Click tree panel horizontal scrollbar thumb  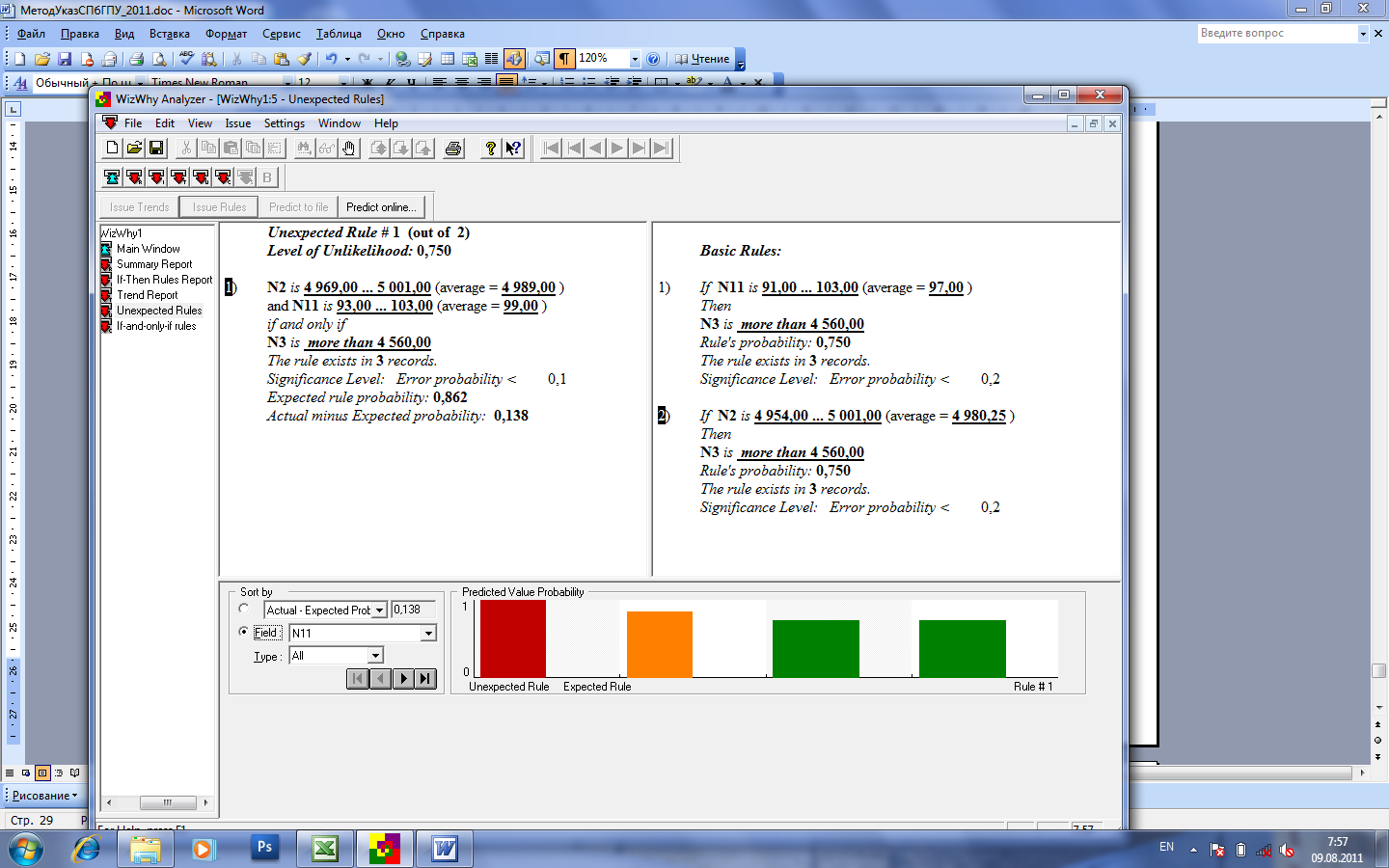click(x=168, y=802)
